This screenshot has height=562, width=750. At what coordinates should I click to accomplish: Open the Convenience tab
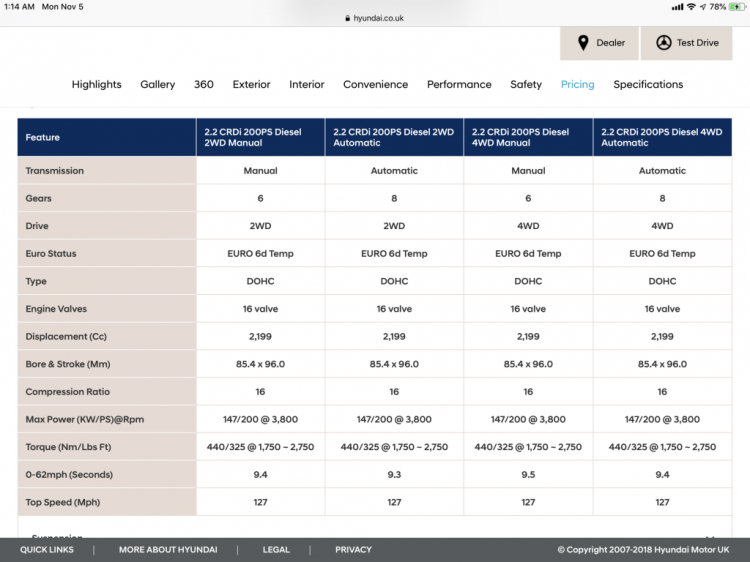pos(375,85)
